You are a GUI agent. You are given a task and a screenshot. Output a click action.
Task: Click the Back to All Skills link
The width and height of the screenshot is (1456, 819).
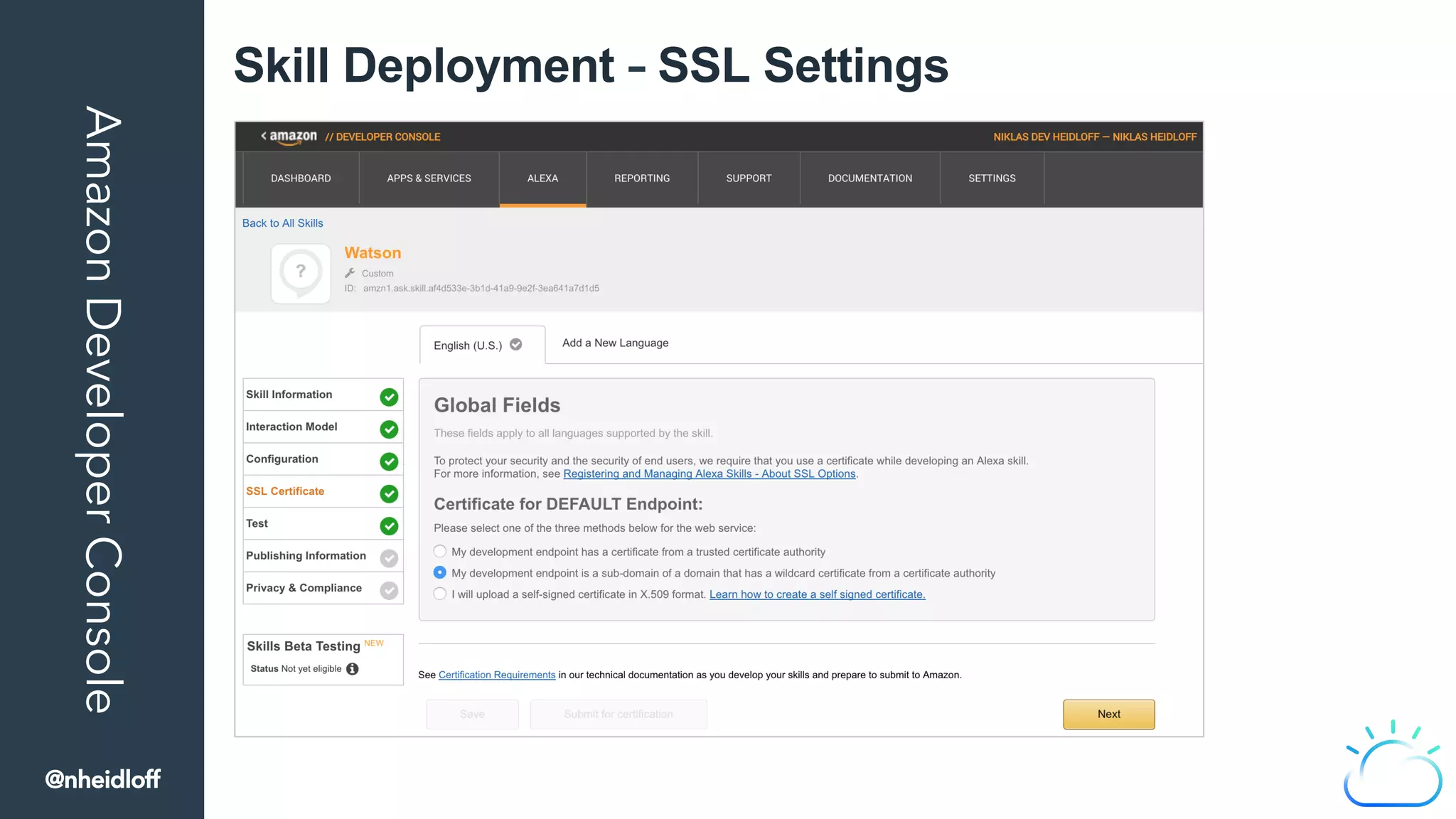[x=282, y=223]
